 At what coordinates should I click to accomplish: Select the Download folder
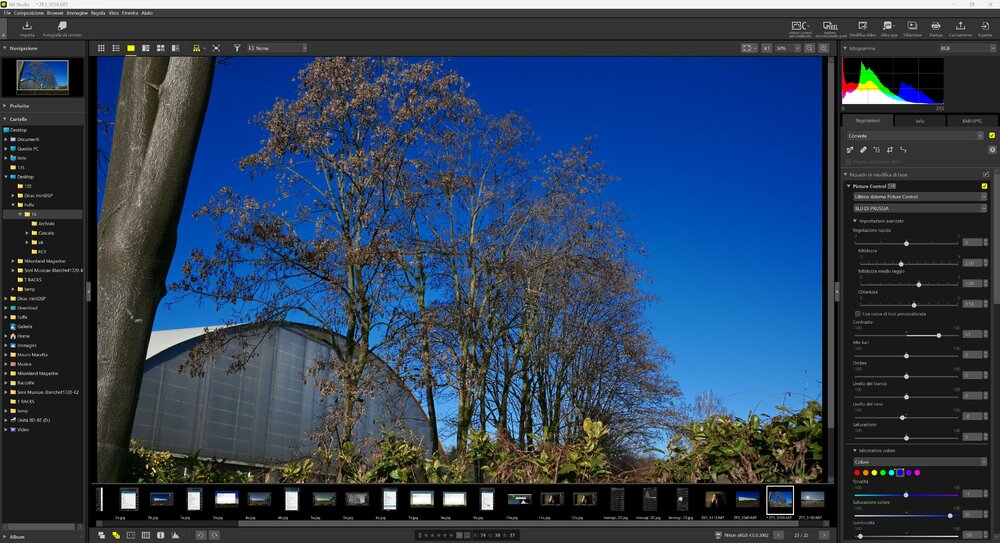[27, 308]
